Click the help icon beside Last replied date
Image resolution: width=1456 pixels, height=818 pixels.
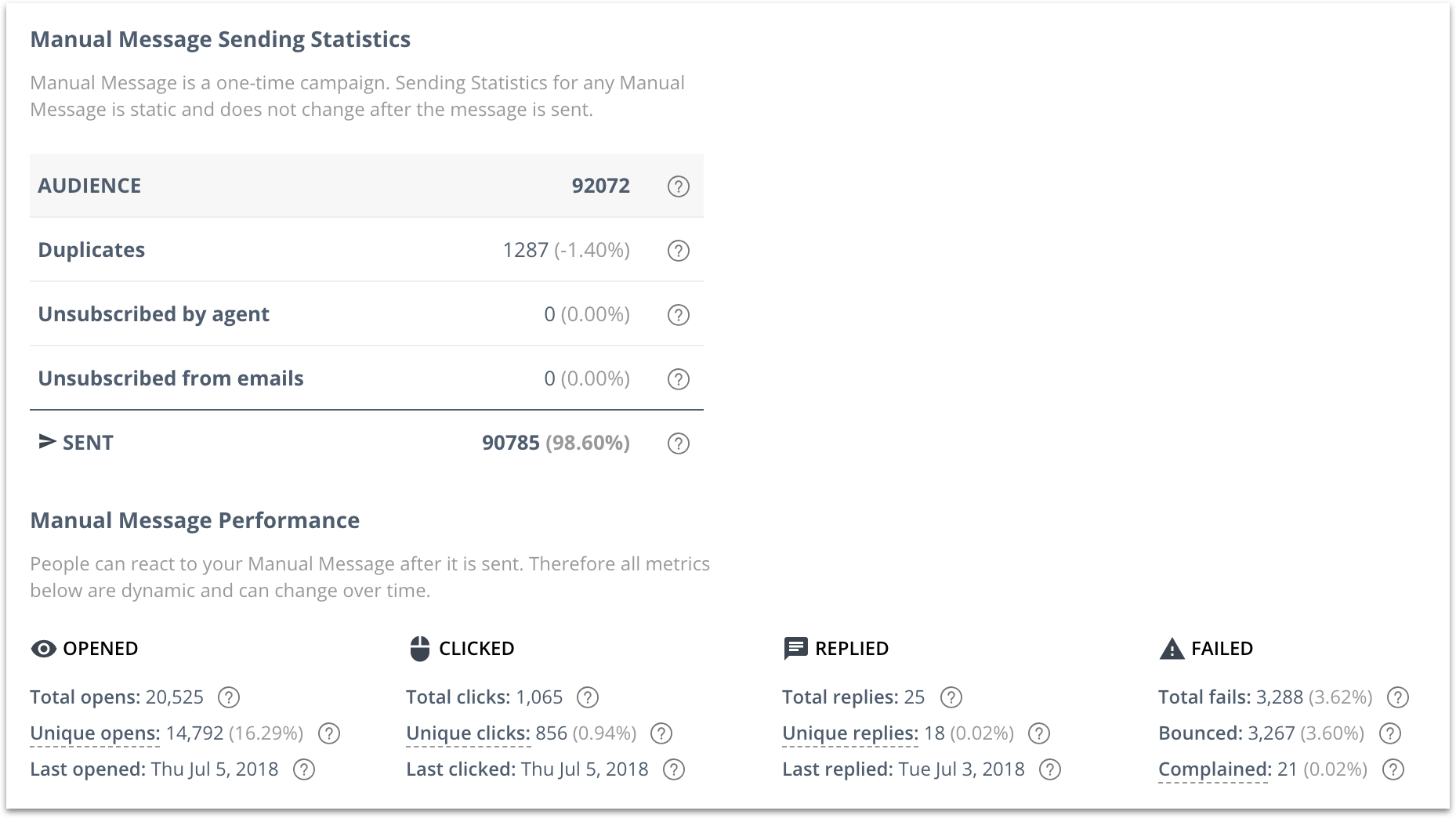(x=1049, y=769)
